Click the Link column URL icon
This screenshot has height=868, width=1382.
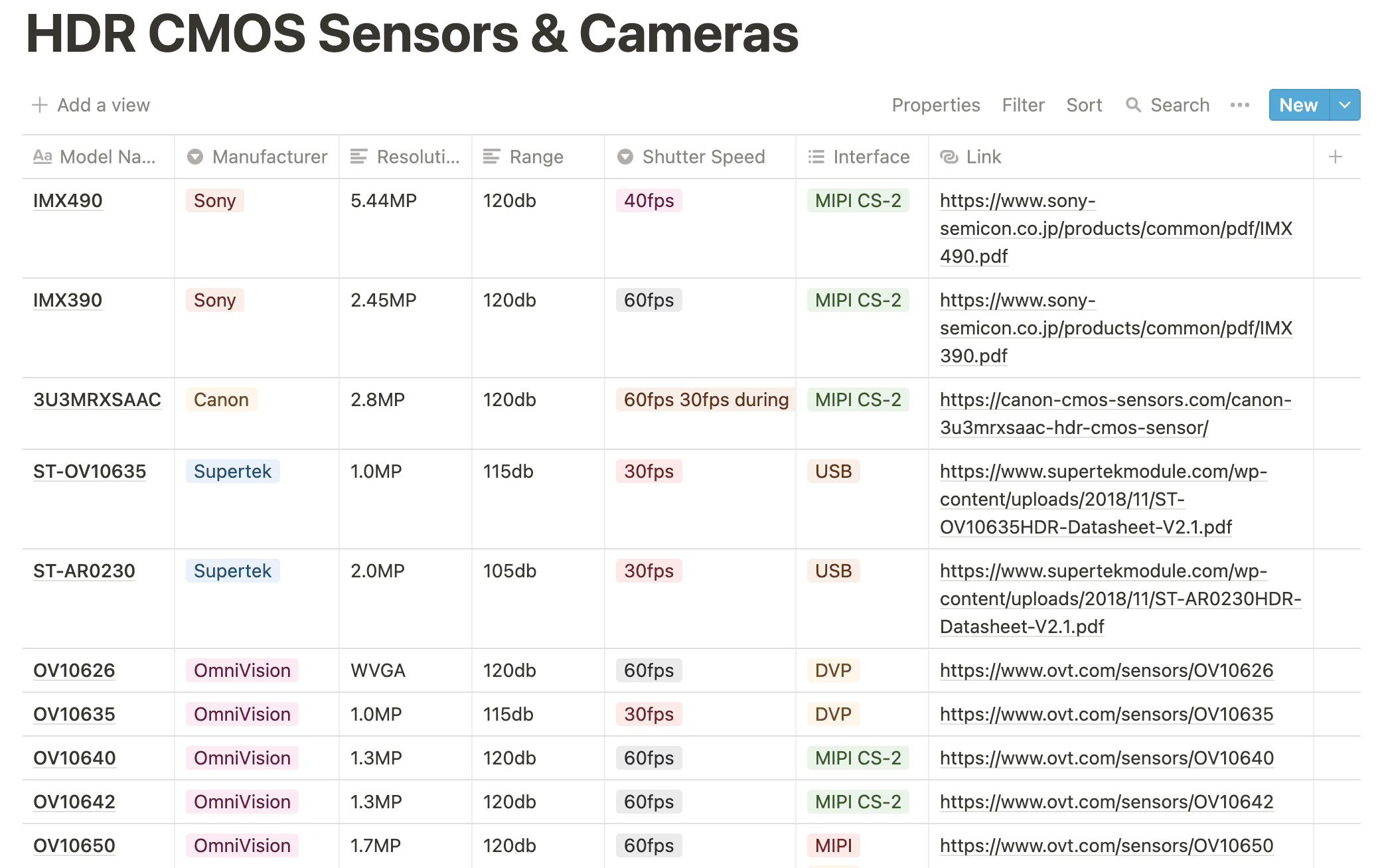[949, 157]
